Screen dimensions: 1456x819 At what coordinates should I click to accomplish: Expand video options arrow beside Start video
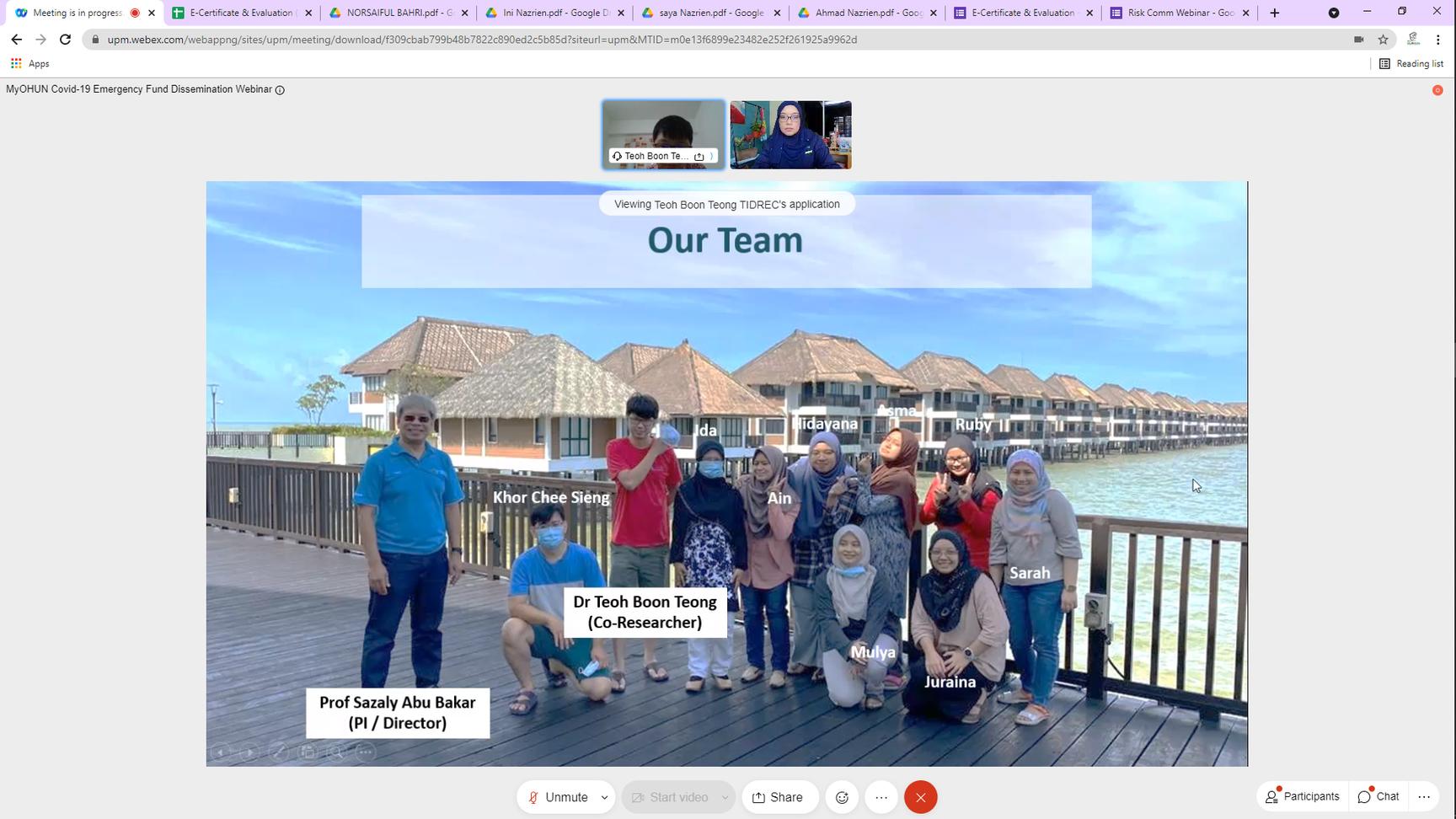(724, 797)
